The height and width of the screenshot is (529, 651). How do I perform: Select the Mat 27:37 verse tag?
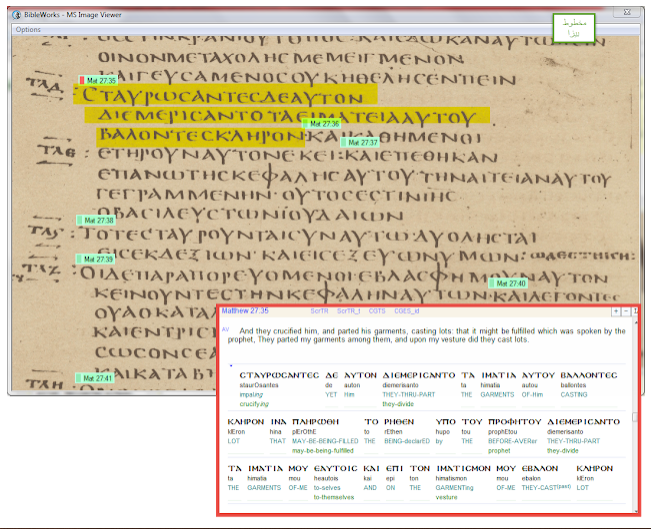click(x=360, y=142)
